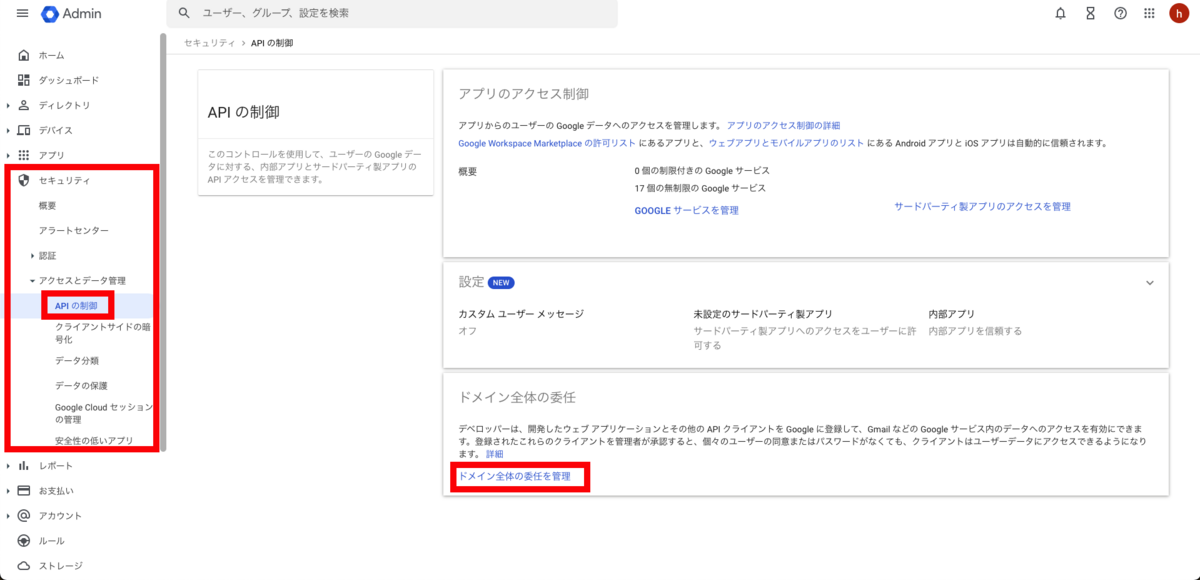
Task: Click カスタム ユーザー メッセージ setting
Action: pyautogui.click(x=520, y=314)
